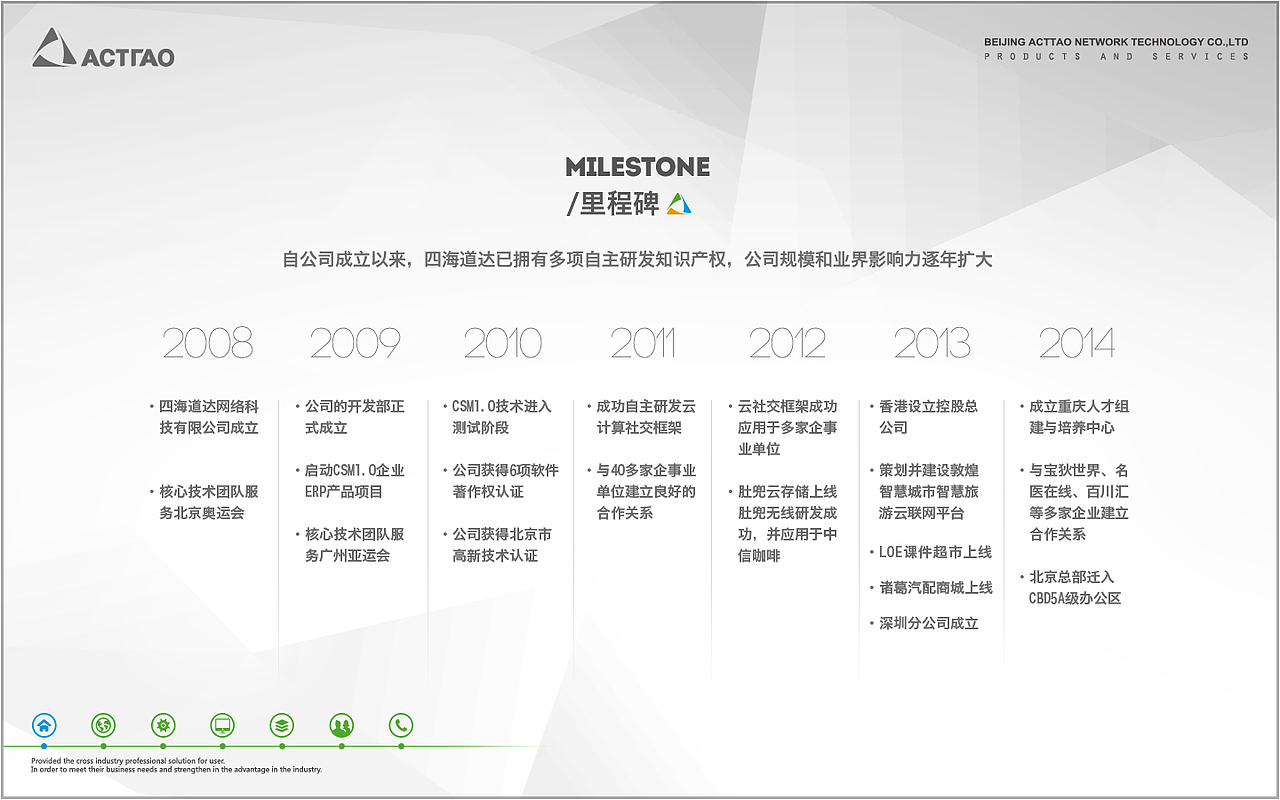The image size is (1280, 800).
Task: Select the 2012 year heading
Action: click(787, 344)
